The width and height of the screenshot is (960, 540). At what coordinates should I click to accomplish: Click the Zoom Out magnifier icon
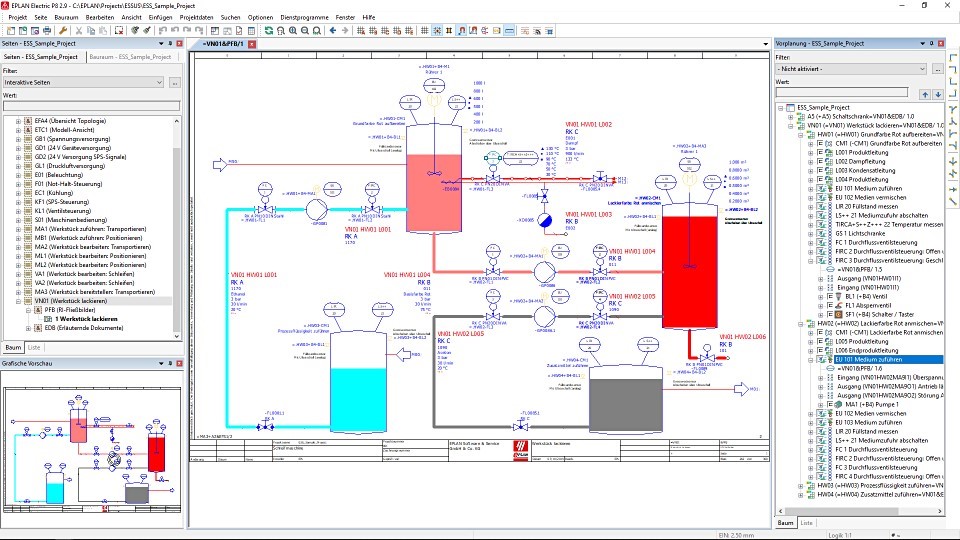(x=304, y=30)
